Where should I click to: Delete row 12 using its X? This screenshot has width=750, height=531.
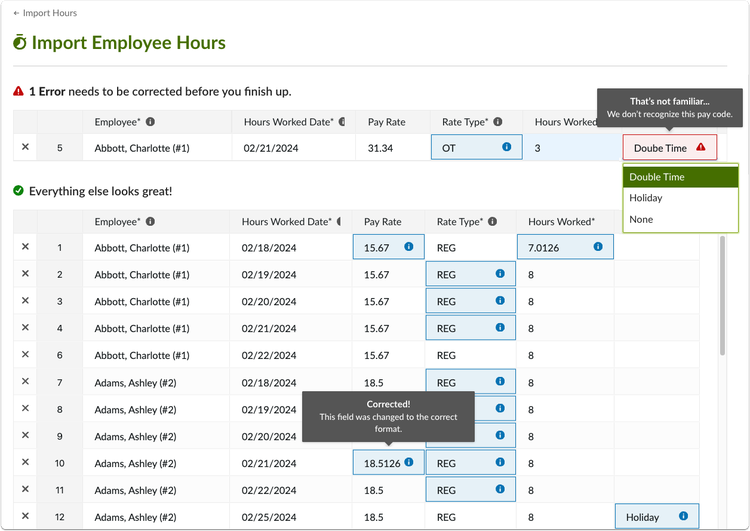25,516
